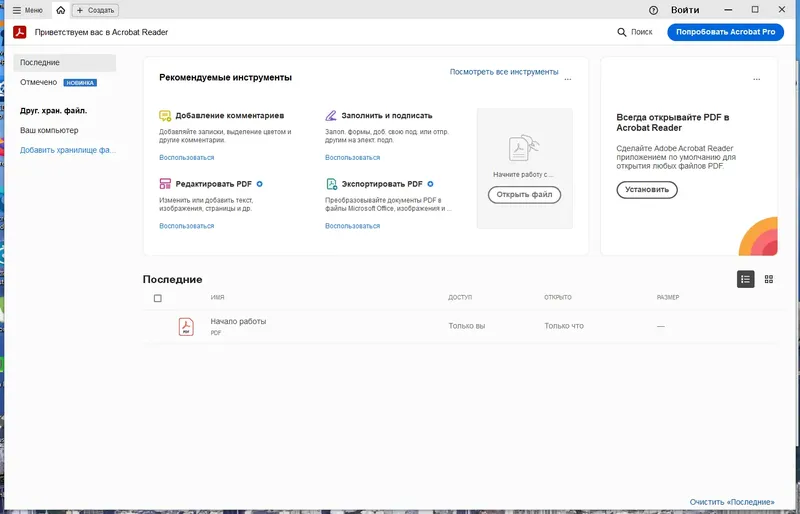Select Последние in the sidebar
Viewport: 800px width, 514px height.
click(65, 62)
